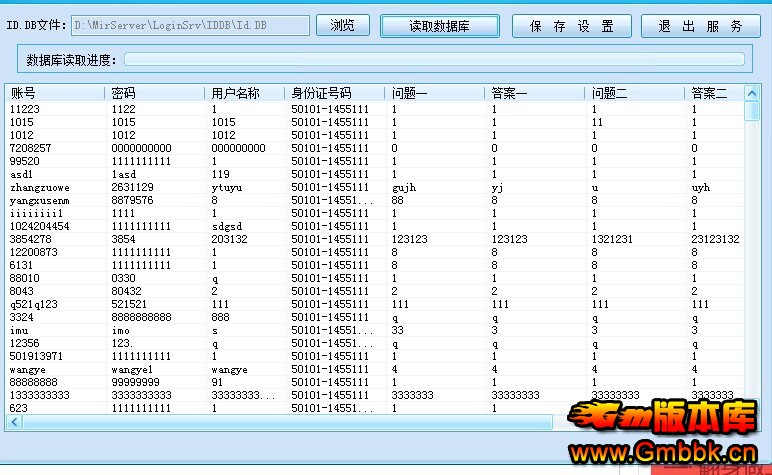
Task: Click the database read progress bar
Action: click(x=434, y=59)
